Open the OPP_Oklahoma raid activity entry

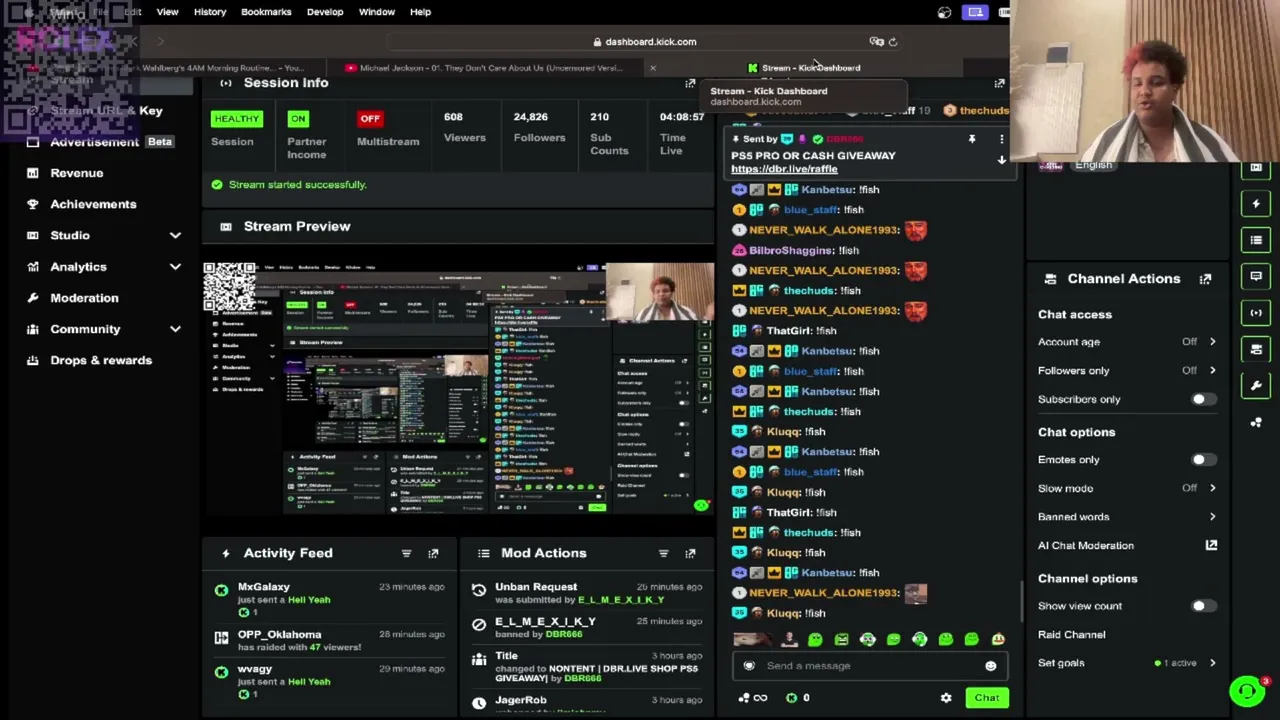329,640
